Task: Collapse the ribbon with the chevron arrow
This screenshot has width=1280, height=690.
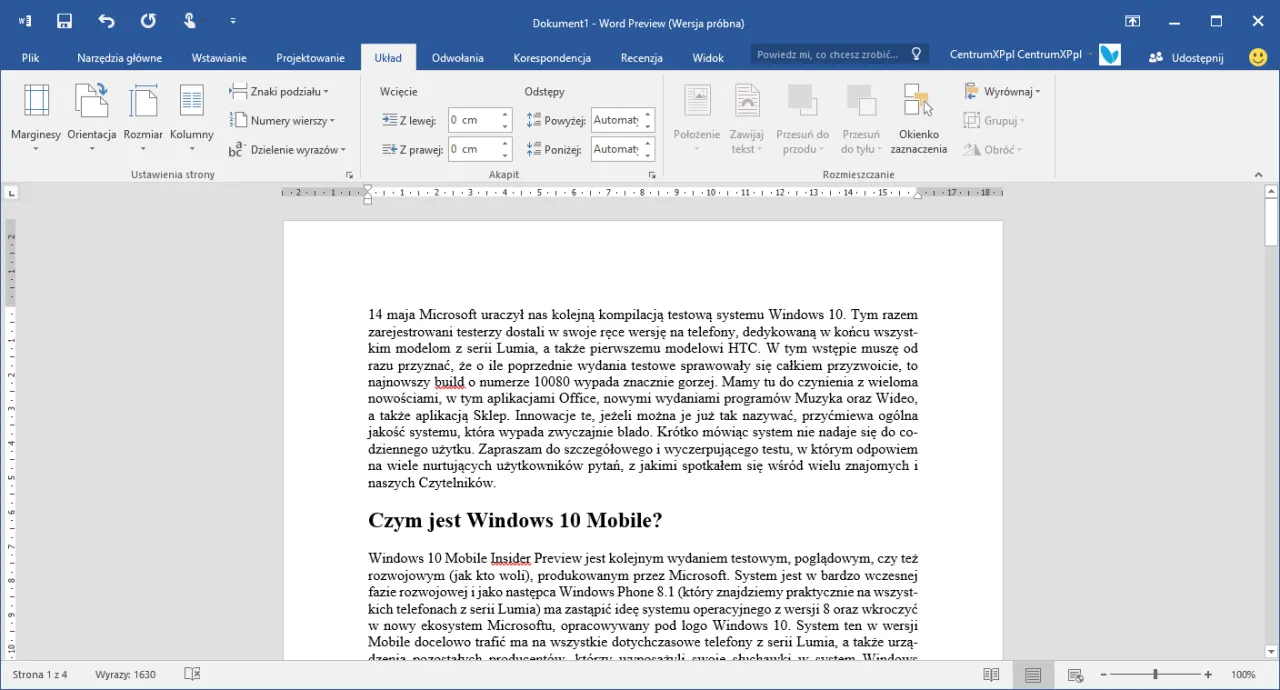Action: (x=1258, y=175)
